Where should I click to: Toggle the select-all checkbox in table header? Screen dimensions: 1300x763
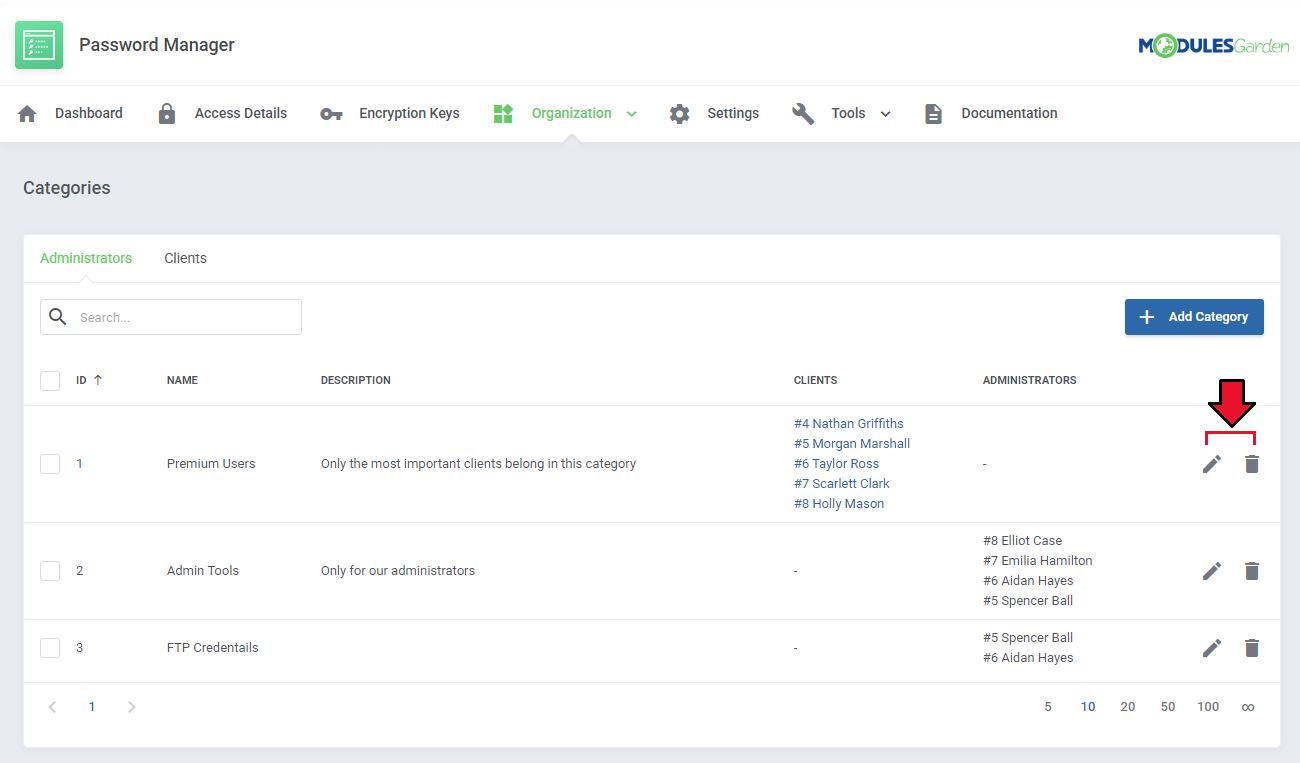click(50, 381)
